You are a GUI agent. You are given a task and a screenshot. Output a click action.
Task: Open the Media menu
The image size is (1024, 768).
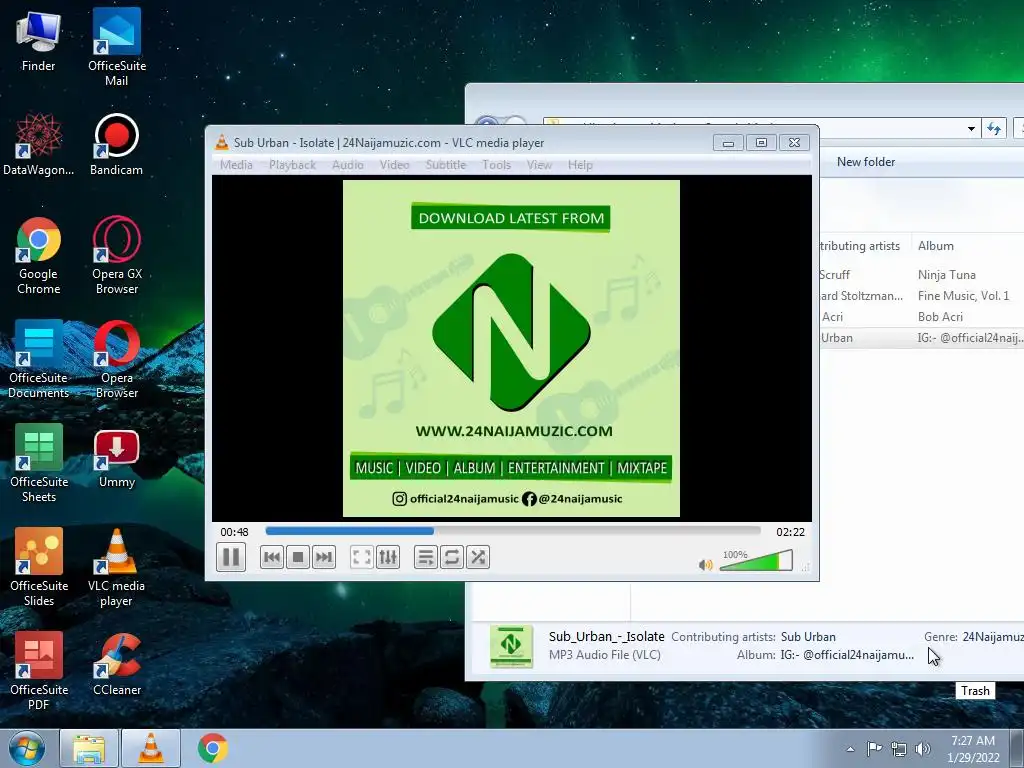pos(236,165)
